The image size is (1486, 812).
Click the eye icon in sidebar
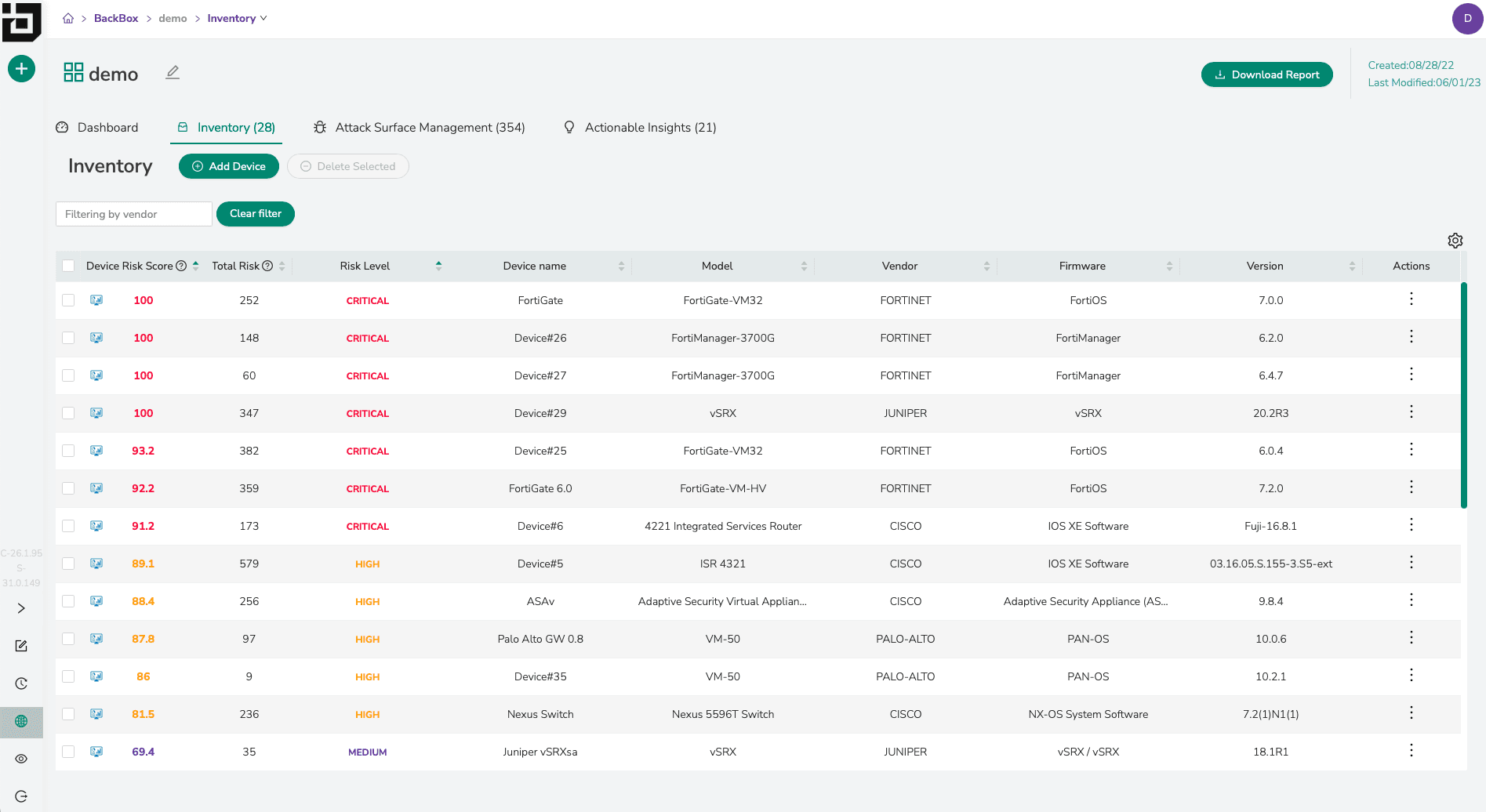pyautogui.click(x=21, y=759)
